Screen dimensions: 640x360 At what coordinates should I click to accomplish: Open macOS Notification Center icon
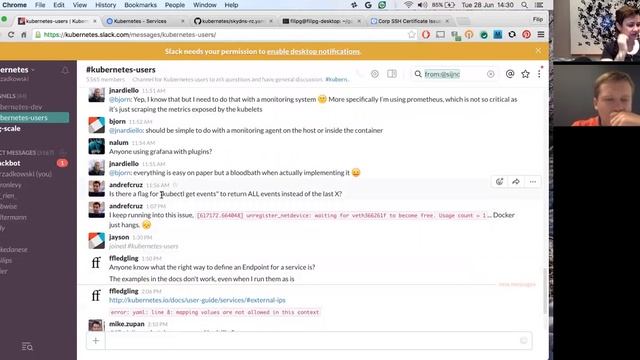(x=539, y=5)
